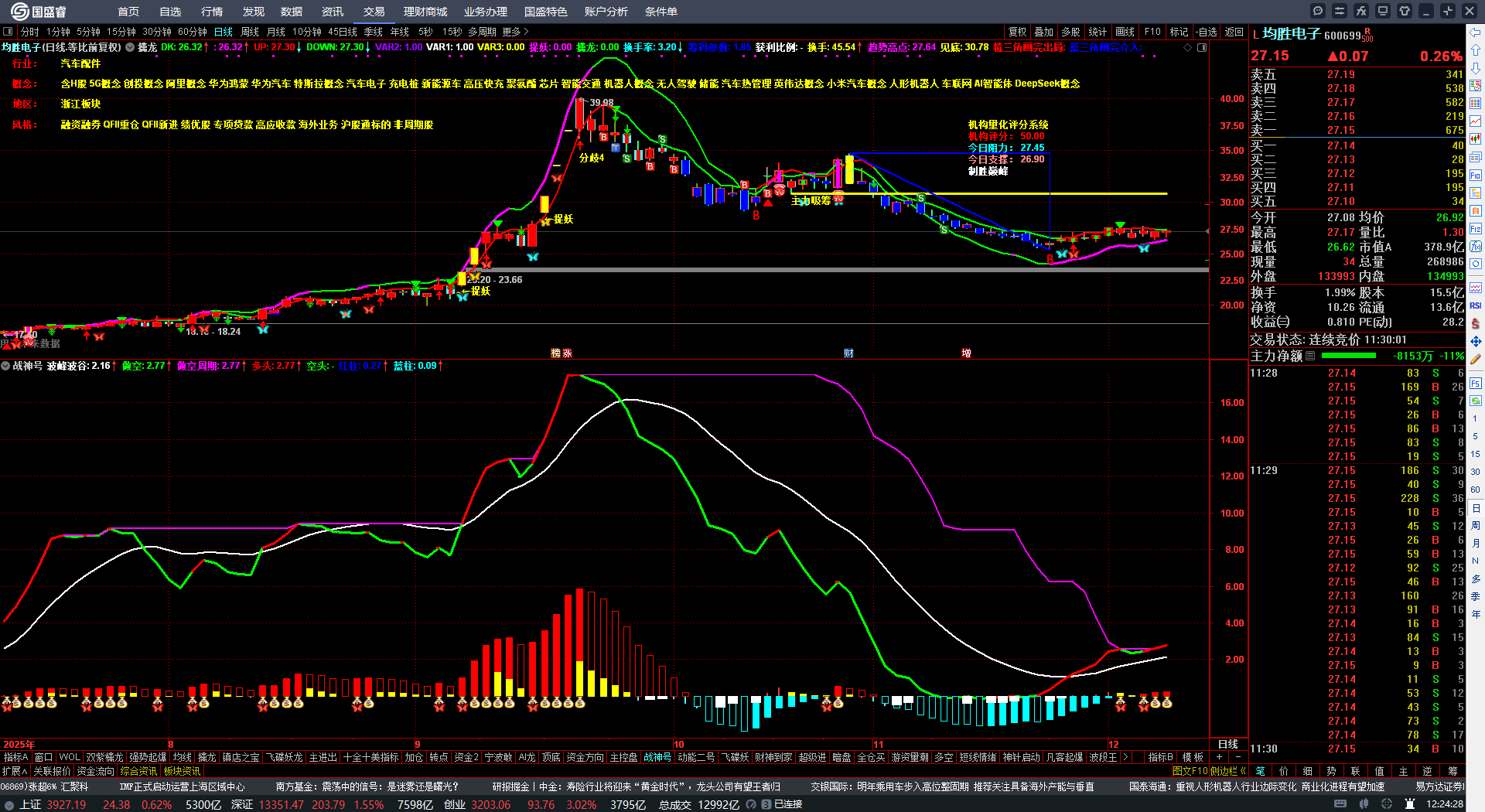Click the keyboard icon in status bar
Image resolution: width=1485 pixels, height=812 pixels.
1340,804
